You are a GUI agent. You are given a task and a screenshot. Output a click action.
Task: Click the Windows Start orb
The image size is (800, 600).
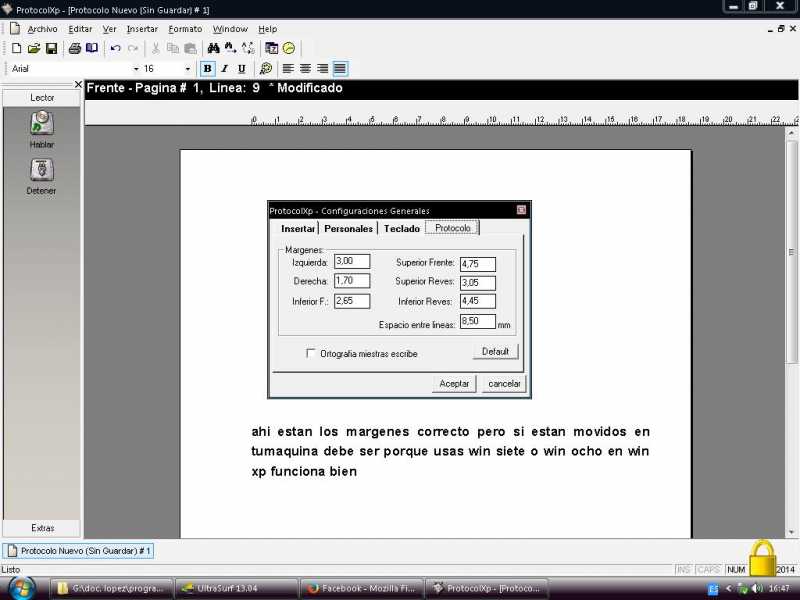pyautogui.click(x=22, y=588)
